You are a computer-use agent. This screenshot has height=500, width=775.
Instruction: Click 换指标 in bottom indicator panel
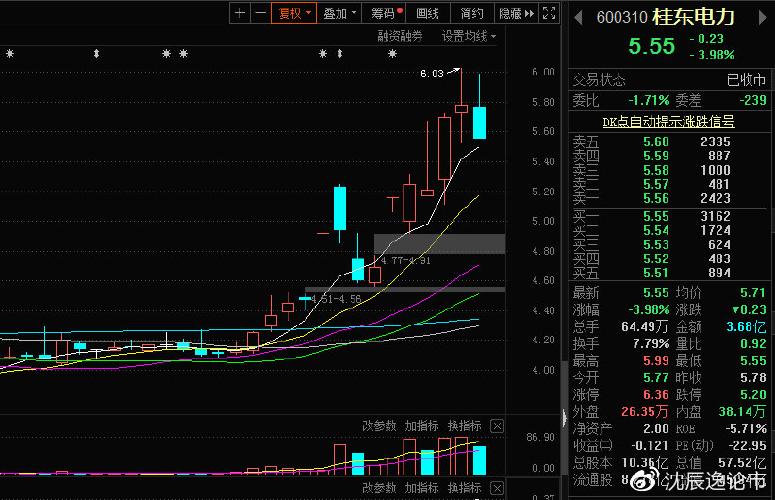point(465,488)
